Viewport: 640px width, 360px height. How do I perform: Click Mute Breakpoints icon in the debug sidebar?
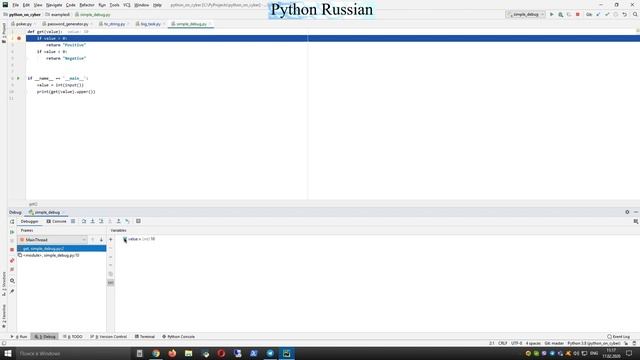click(12, 269)
